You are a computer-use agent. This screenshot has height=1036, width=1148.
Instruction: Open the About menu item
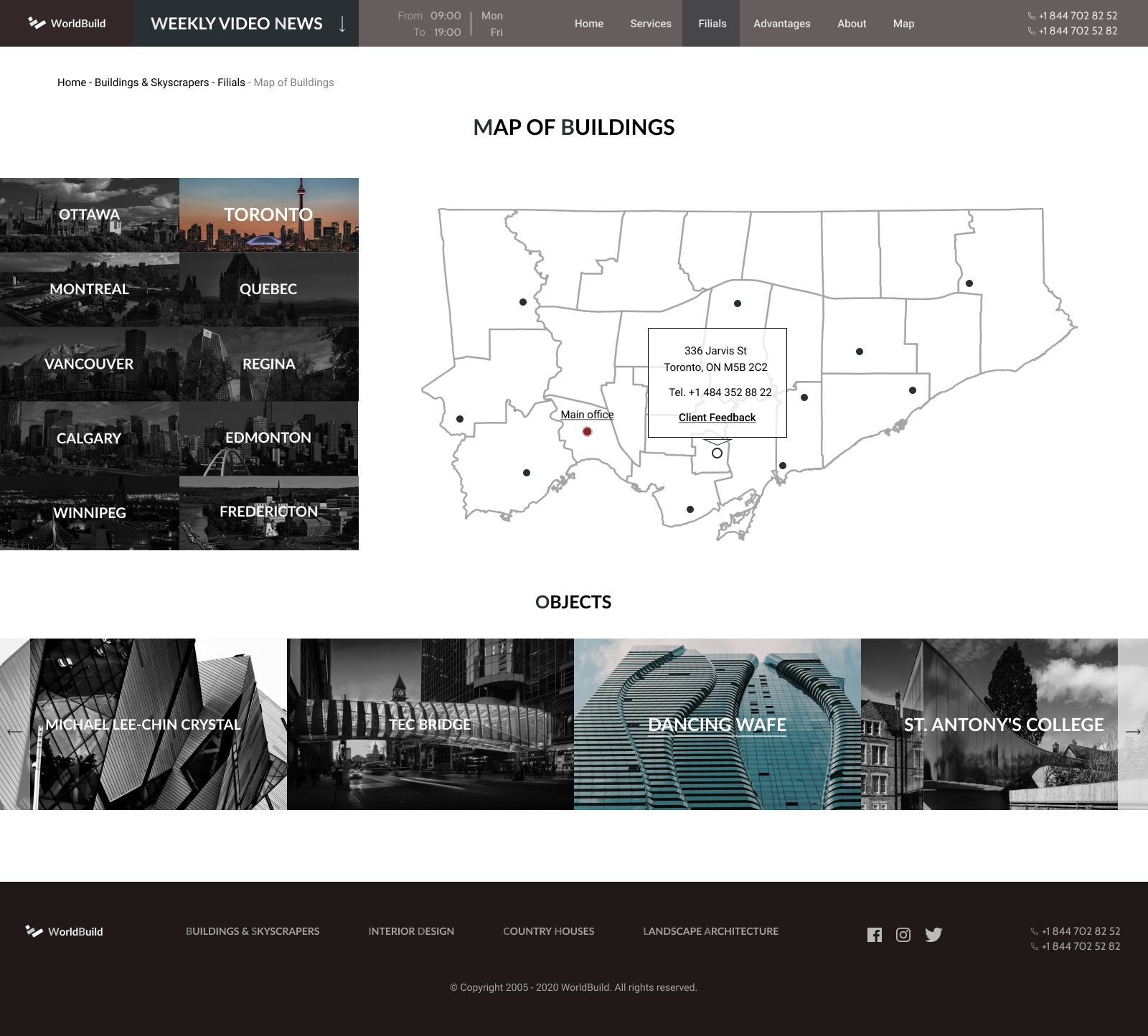(852, 24)
